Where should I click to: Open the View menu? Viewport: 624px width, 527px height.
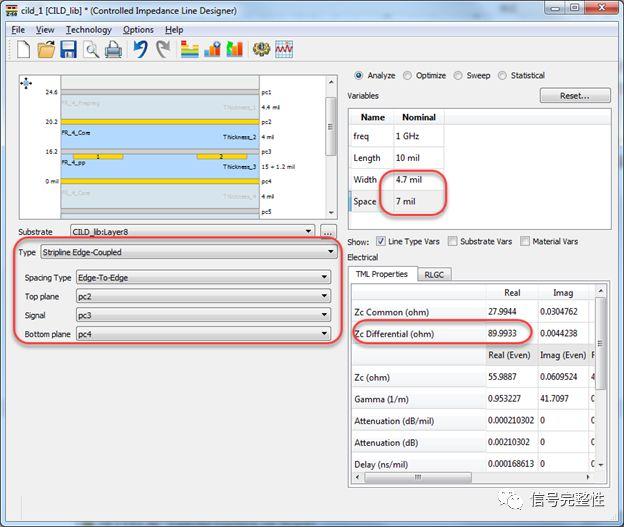click(x=45, y=30)
